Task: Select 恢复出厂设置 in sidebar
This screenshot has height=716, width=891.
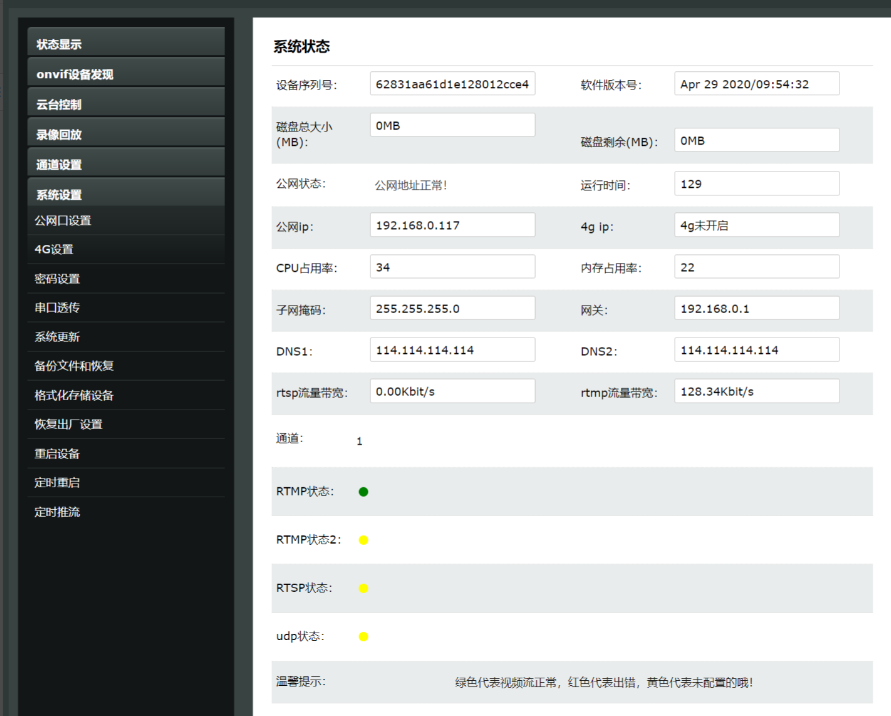Action: 126,424
